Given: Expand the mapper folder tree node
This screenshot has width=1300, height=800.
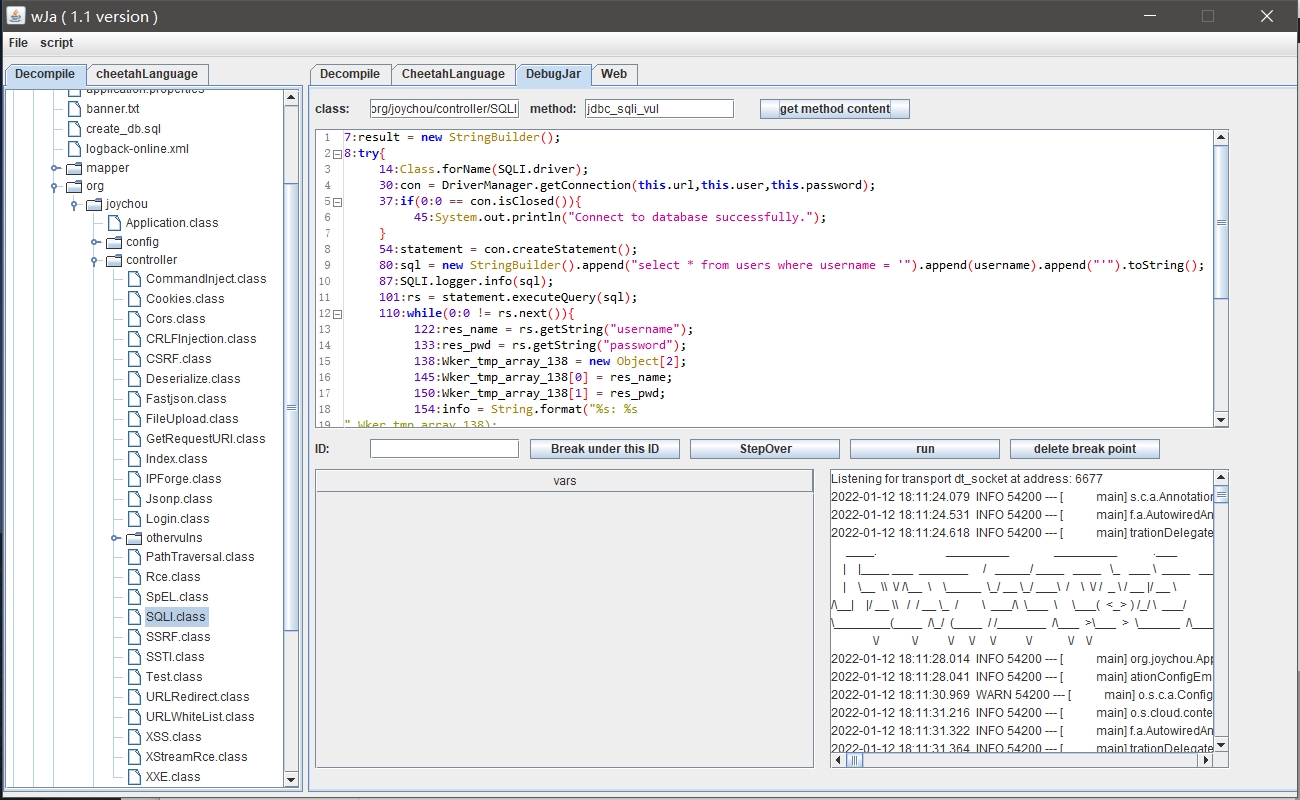Looking at the screenshot, I should coord(56,168).
